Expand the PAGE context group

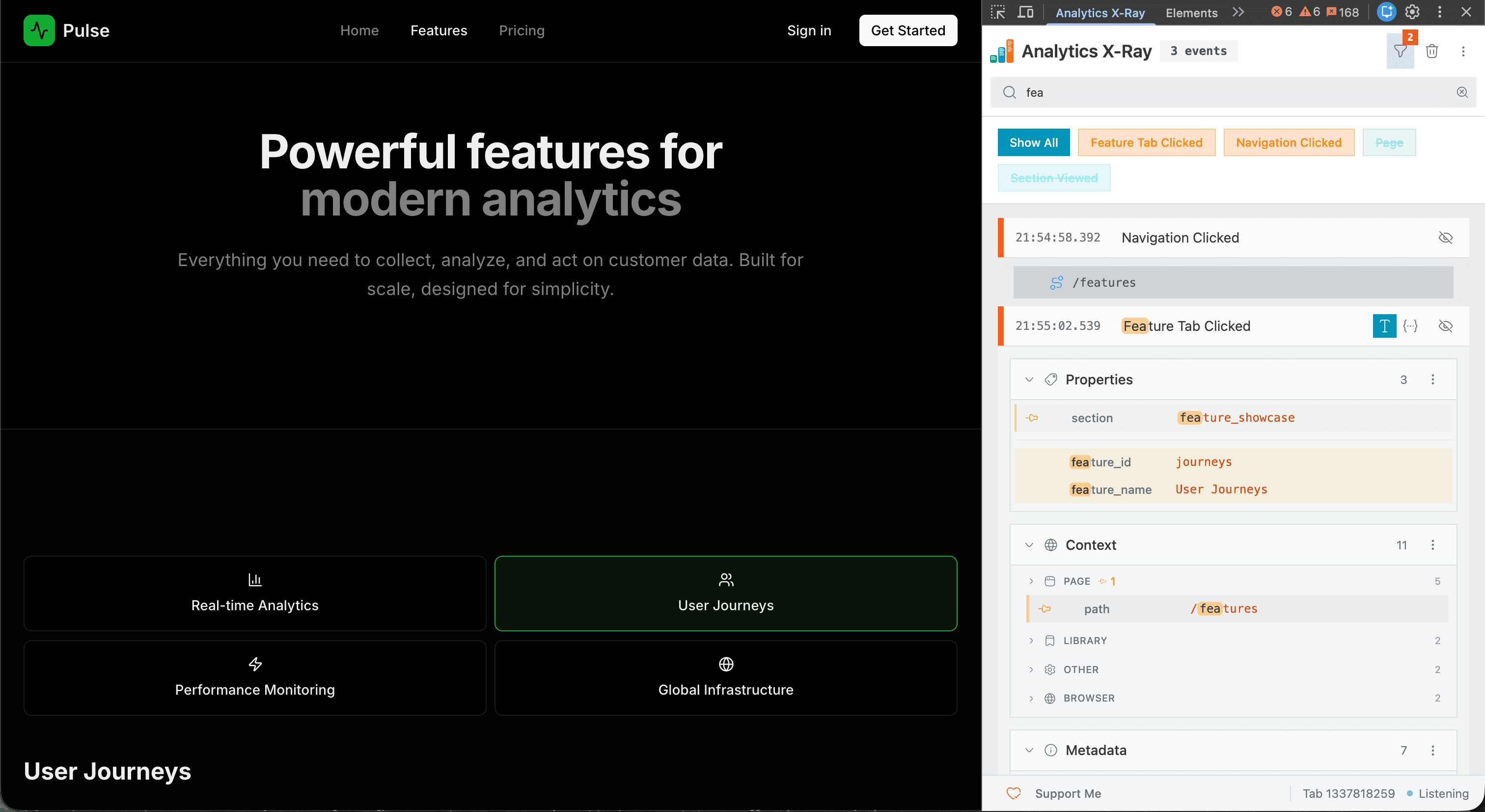[1031, 581]
